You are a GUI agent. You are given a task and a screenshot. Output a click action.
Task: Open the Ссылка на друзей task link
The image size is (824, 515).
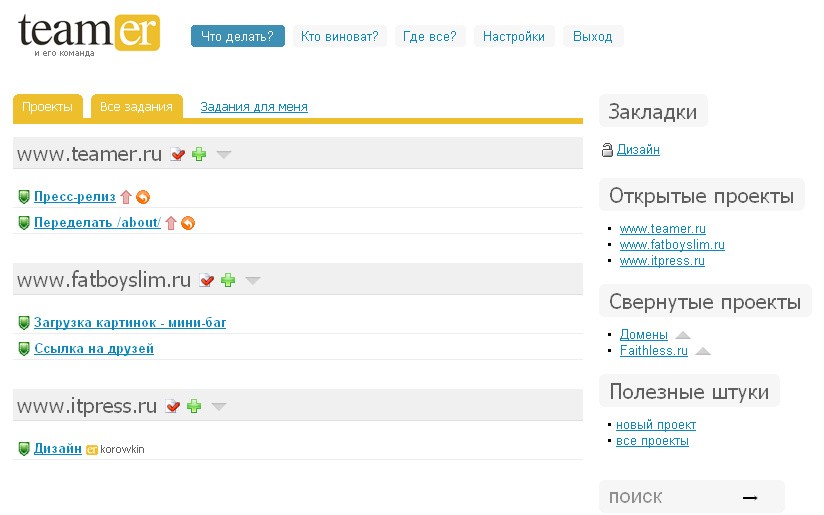[x=94, y=349]
